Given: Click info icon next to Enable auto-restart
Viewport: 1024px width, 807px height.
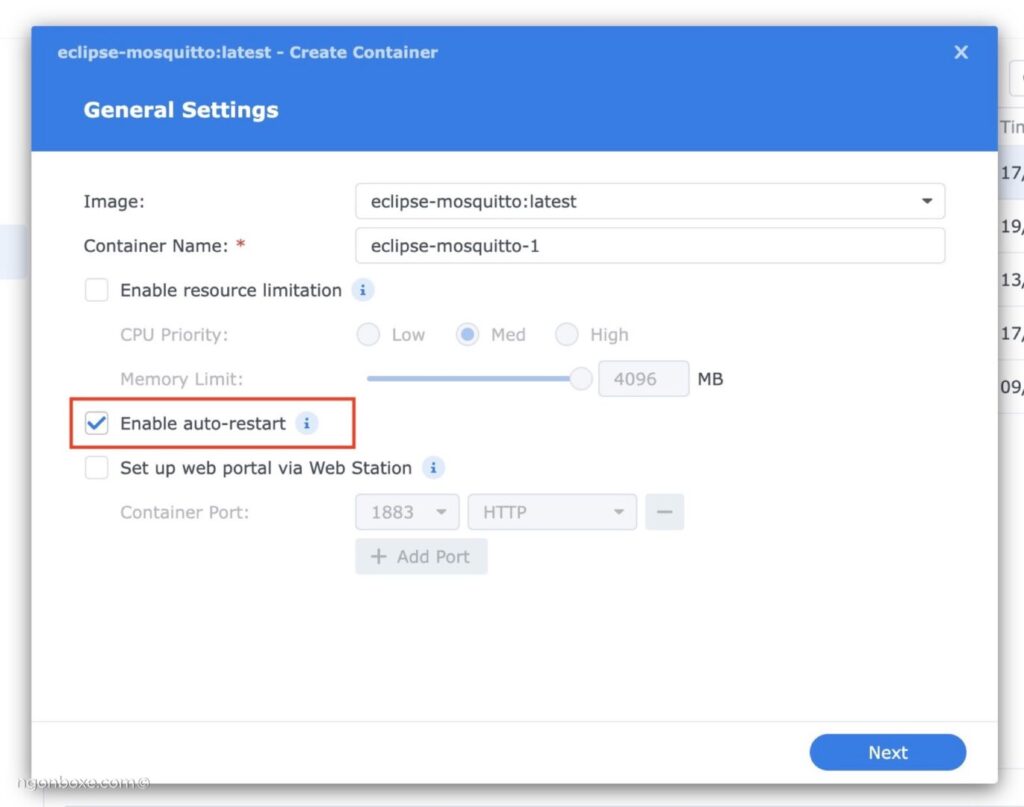Looking at the screenshot, I should [x=306, y=423].
